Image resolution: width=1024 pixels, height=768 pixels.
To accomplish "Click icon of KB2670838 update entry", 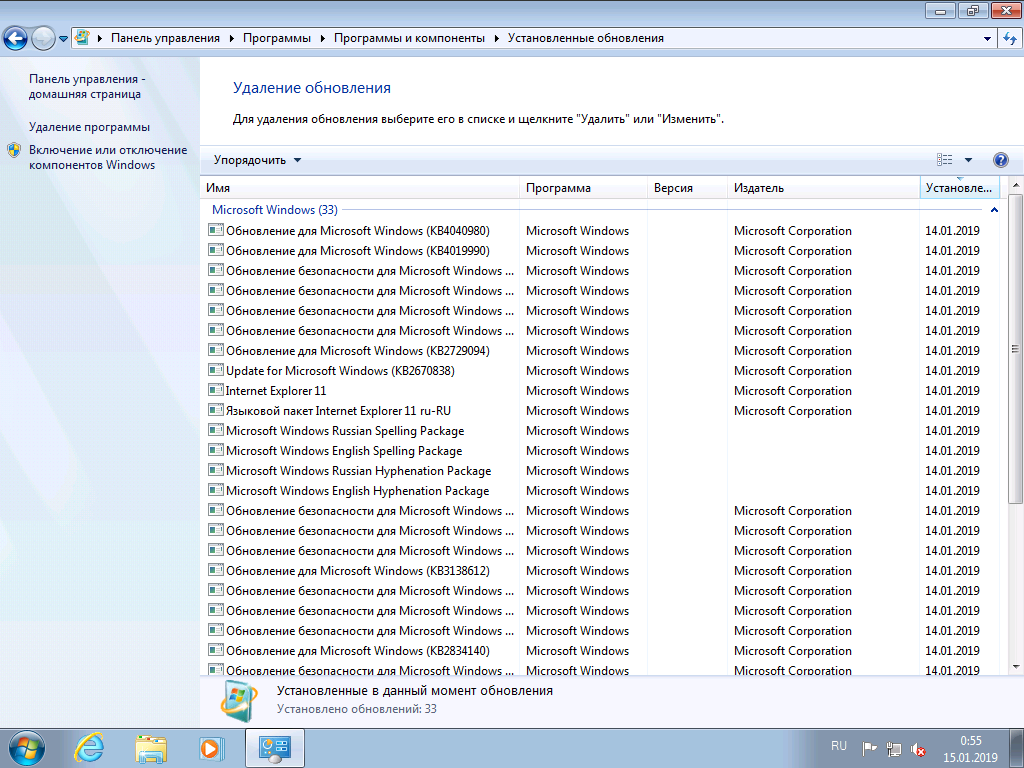I will (216, 370).
